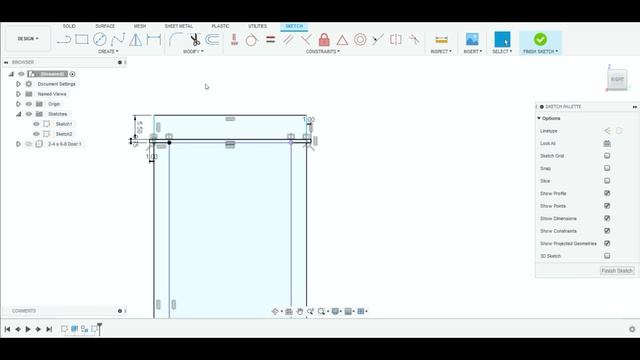The height and width of the screenshot is (360, 640).
Task: Play the design timeline
Action: tap(28, 329)
